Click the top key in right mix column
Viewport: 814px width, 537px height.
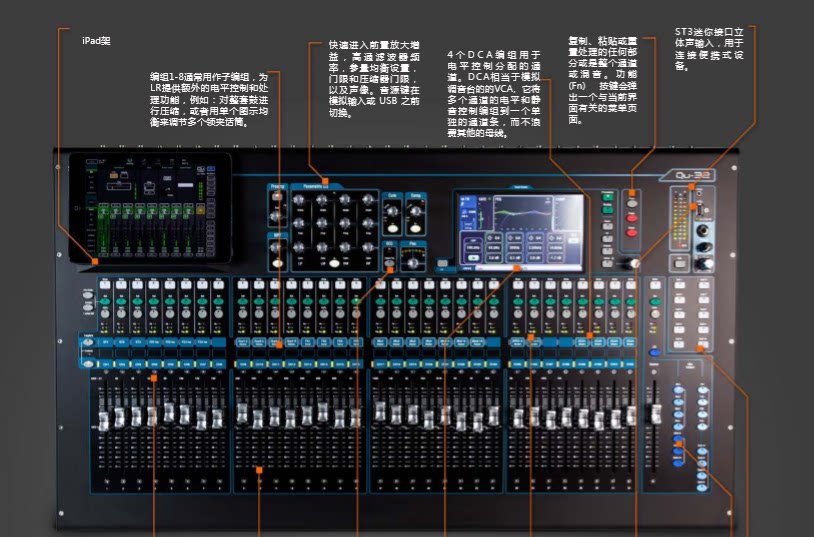[703, 390]
